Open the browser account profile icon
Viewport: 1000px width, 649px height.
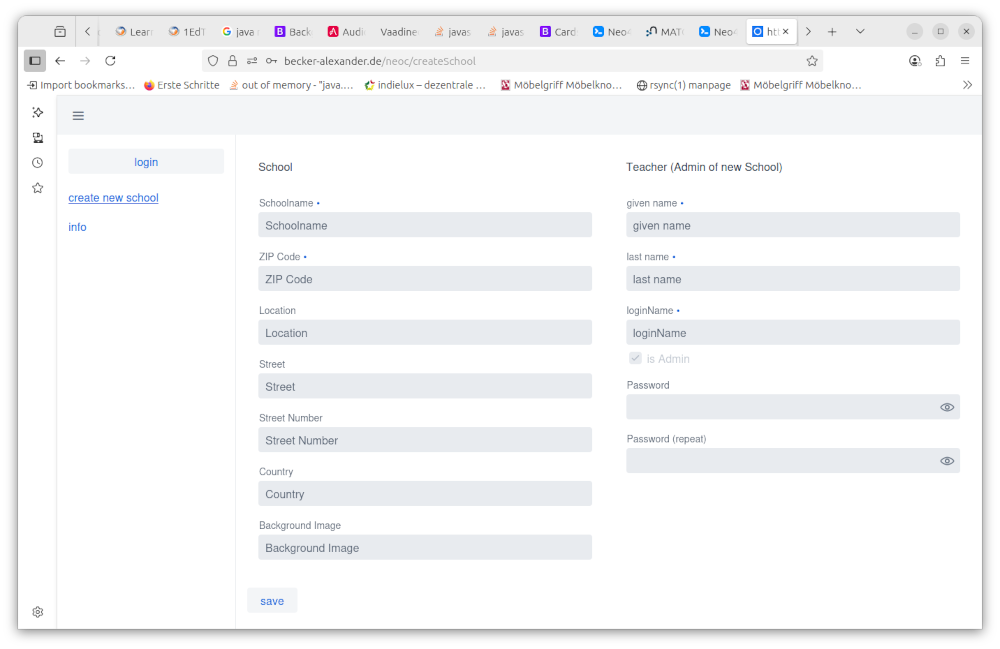pos(915,61)
